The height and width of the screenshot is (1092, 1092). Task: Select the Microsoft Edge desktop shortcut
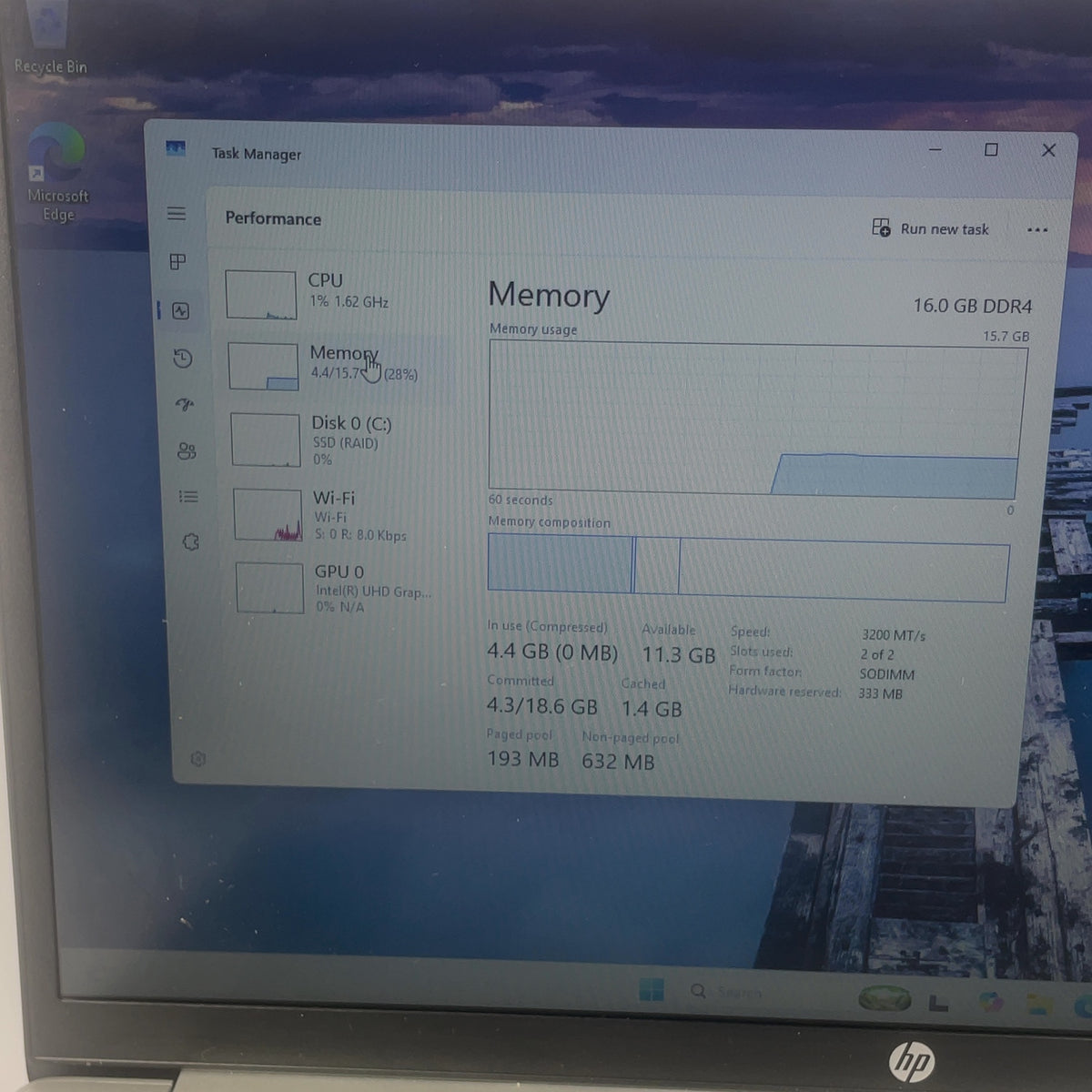57,173
